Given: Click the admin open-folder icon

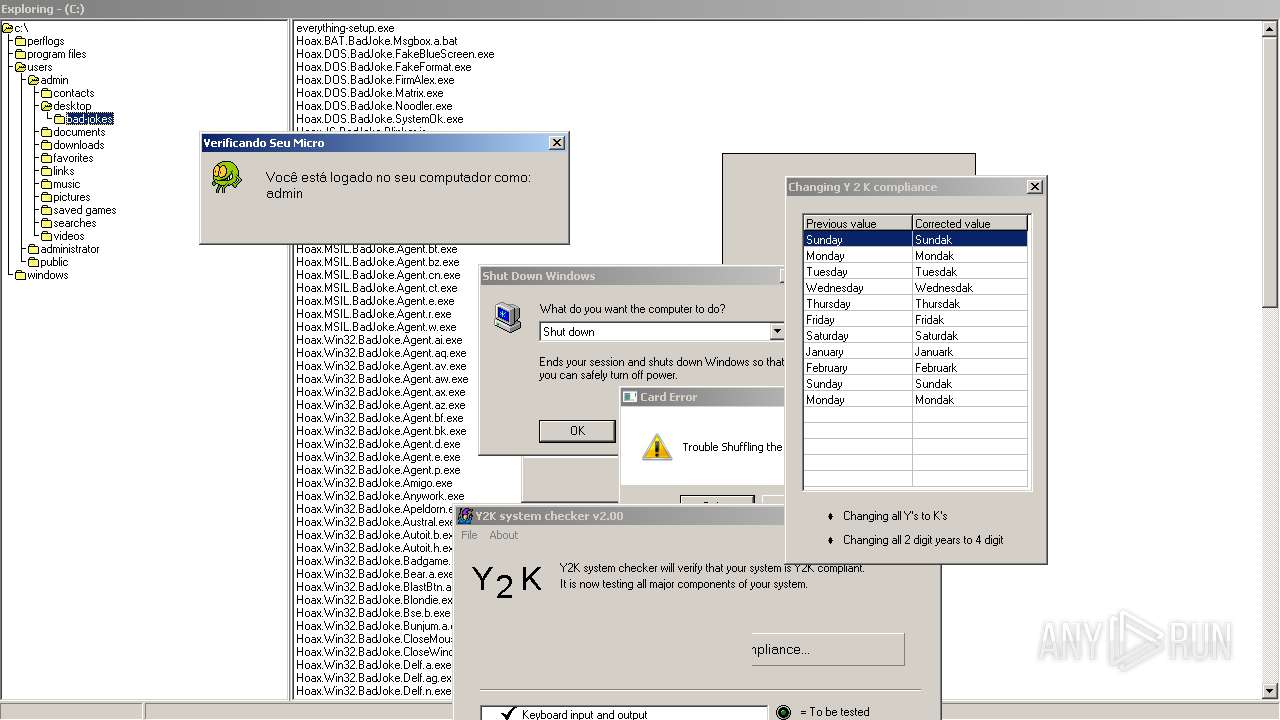Looking at the screenshot, I should coord(34,80).
